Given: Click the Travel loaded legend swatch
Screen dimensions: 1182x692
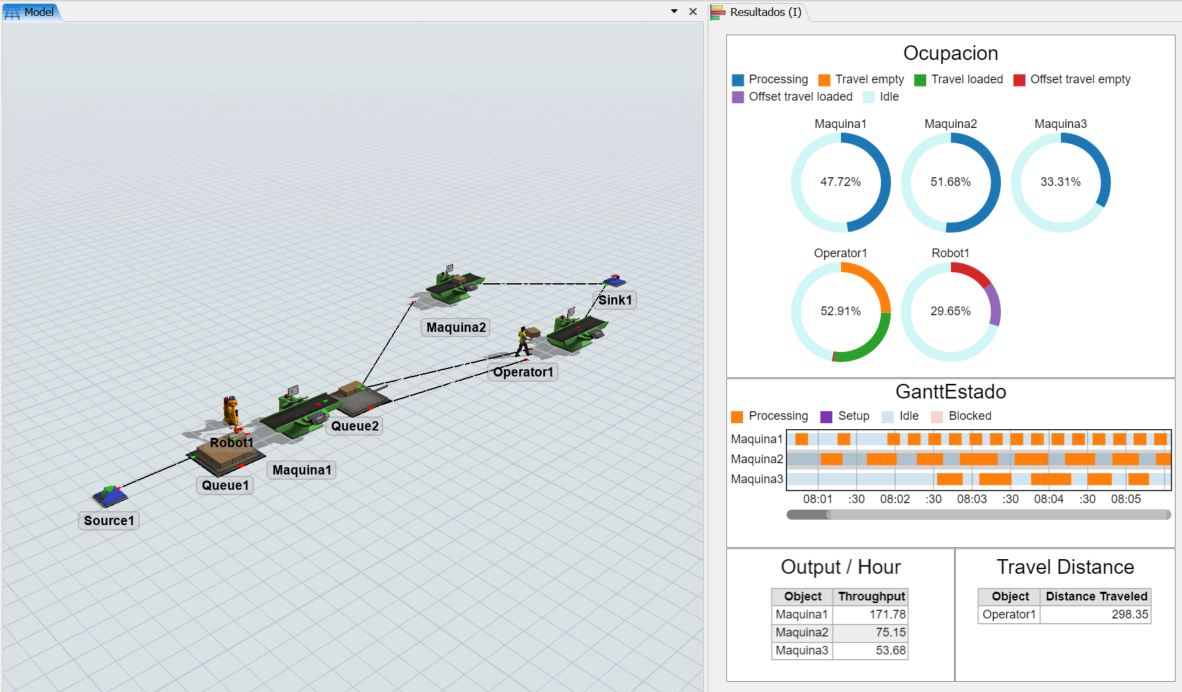Looking at the screenshot, I should [920, 80].
